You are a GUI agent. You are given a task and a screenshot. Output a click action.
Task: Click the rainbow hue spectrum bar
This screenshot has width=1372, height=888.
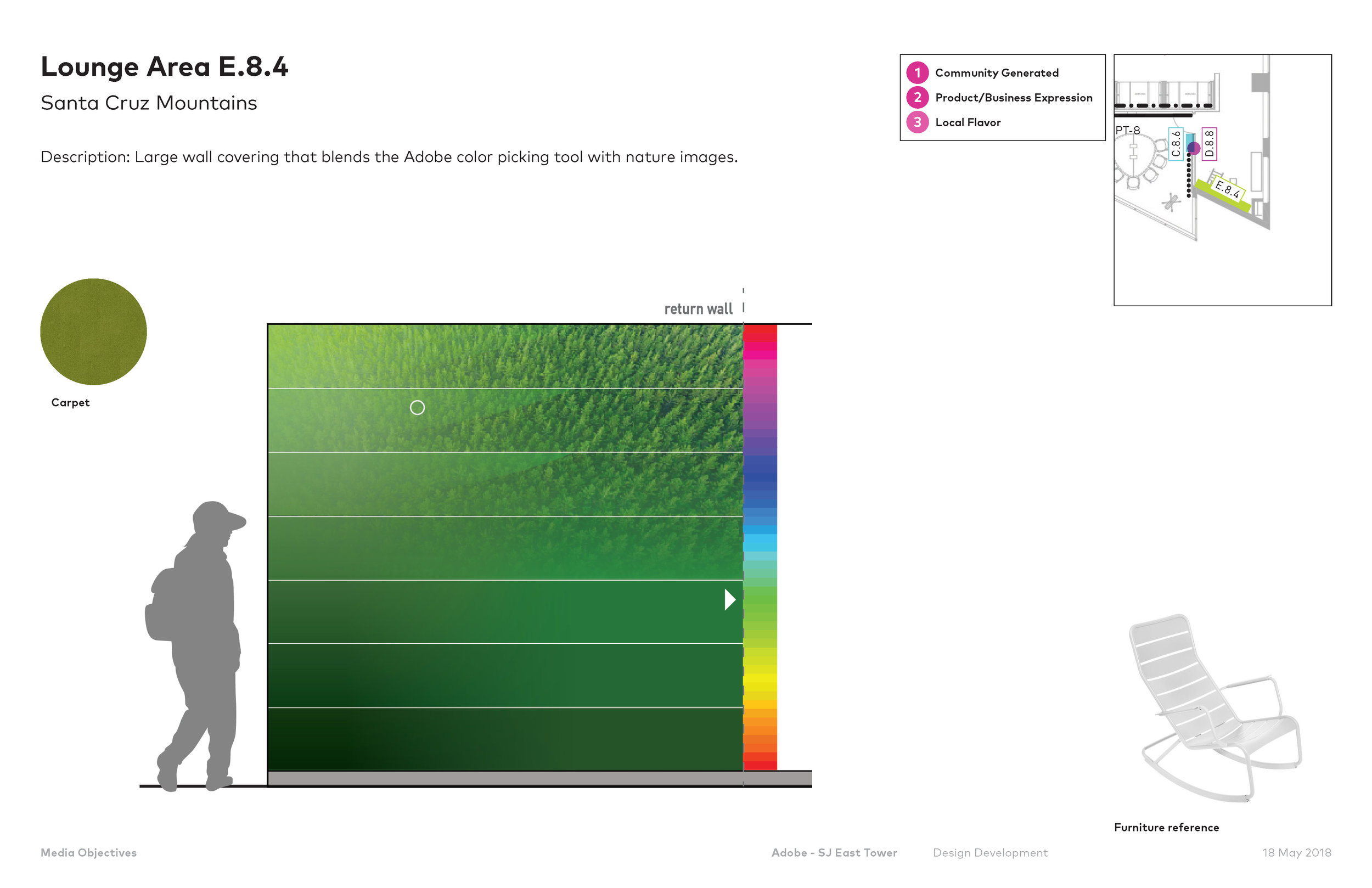pyautogui.click(x=760, y=548)
